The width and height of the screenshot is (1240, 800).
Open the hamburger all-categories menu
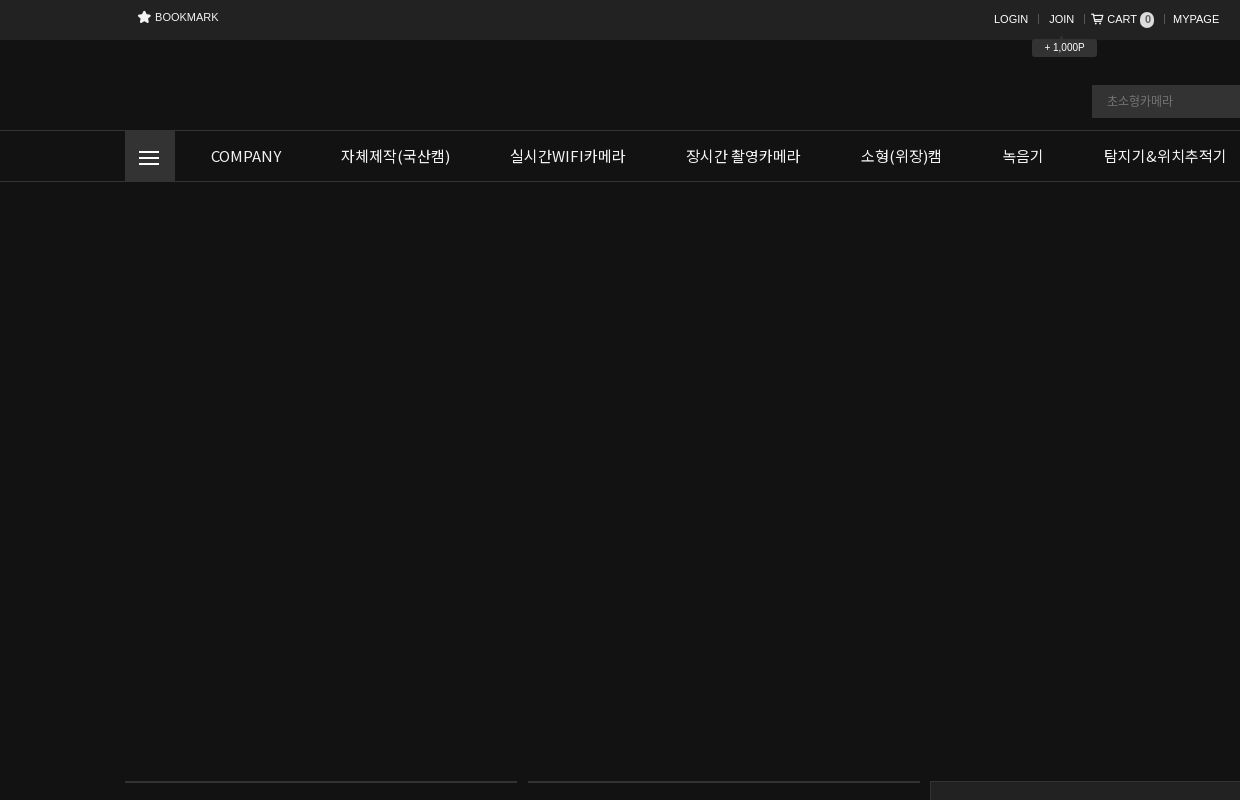pyautogui.click(x=149, y=157)
